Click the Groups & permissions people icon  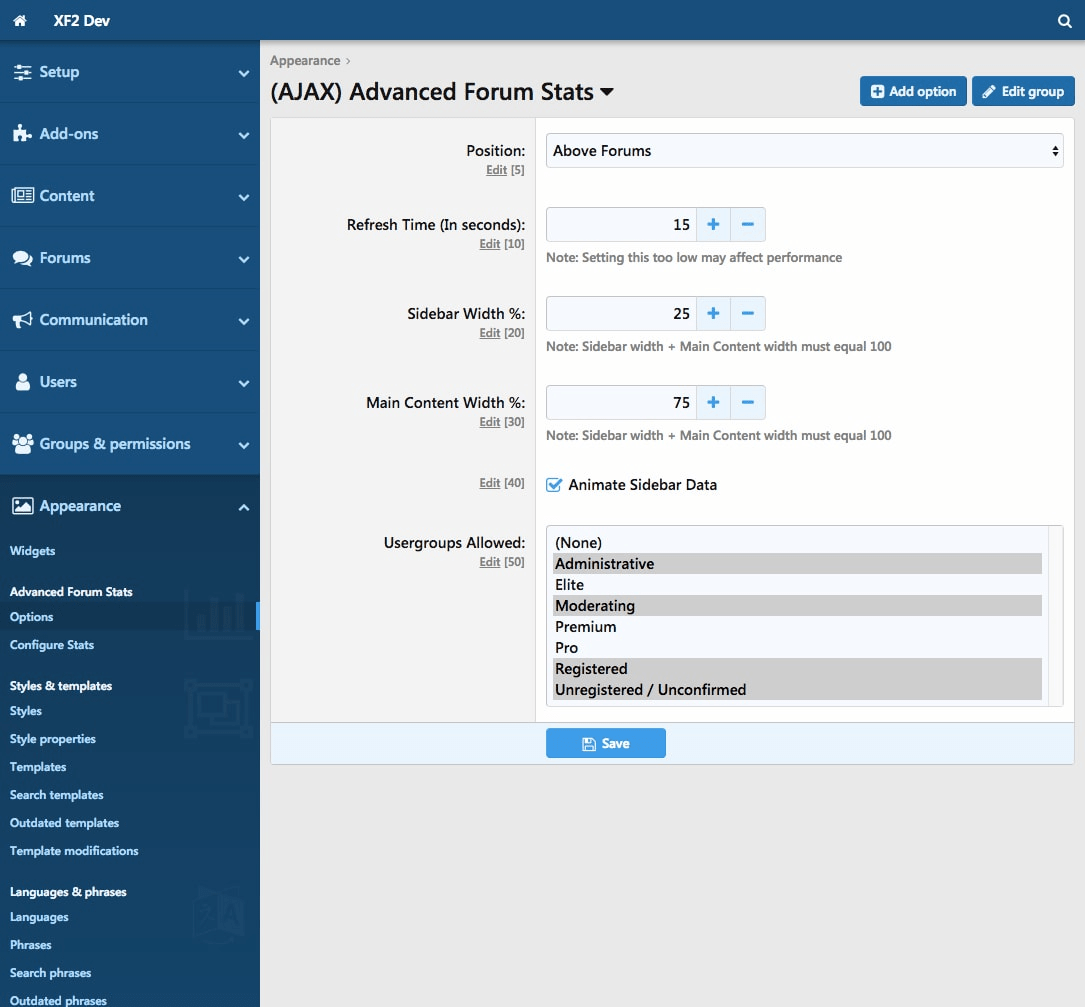22,444
